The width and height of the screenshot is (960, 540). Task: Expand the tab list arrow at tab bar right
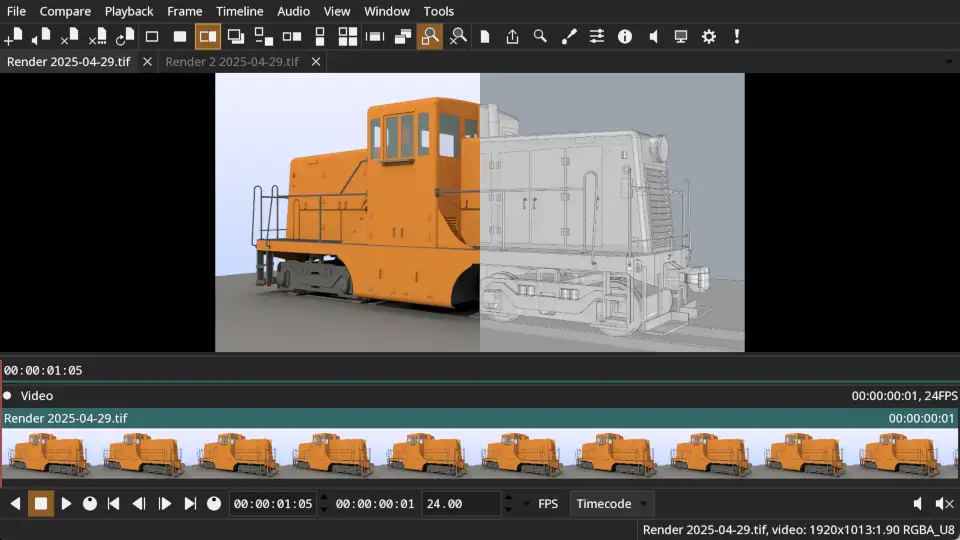pos(948,62)
